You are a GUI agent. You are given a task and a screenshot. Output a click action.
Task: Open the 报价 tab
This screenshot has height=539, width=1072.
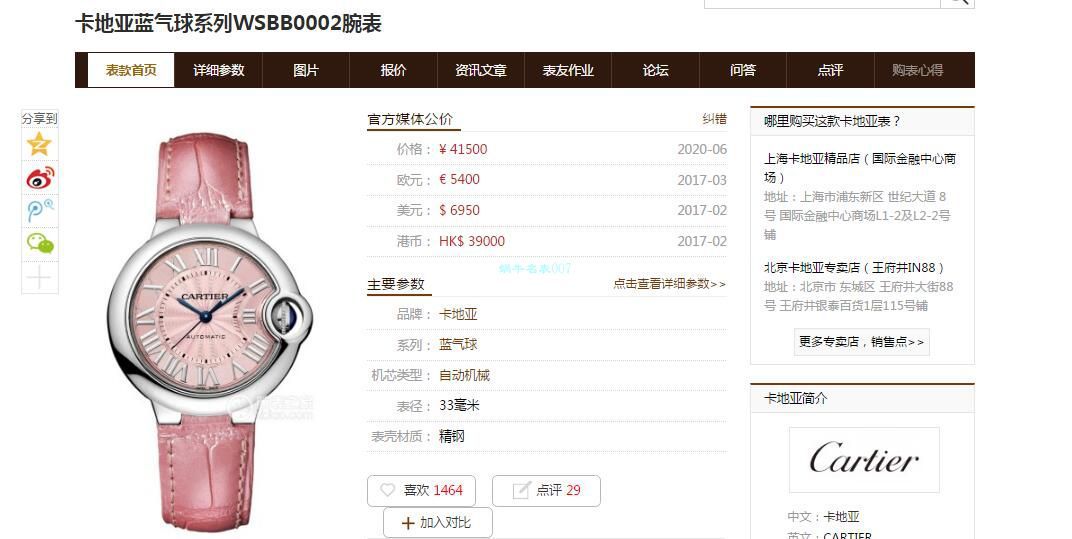(393, 70)
